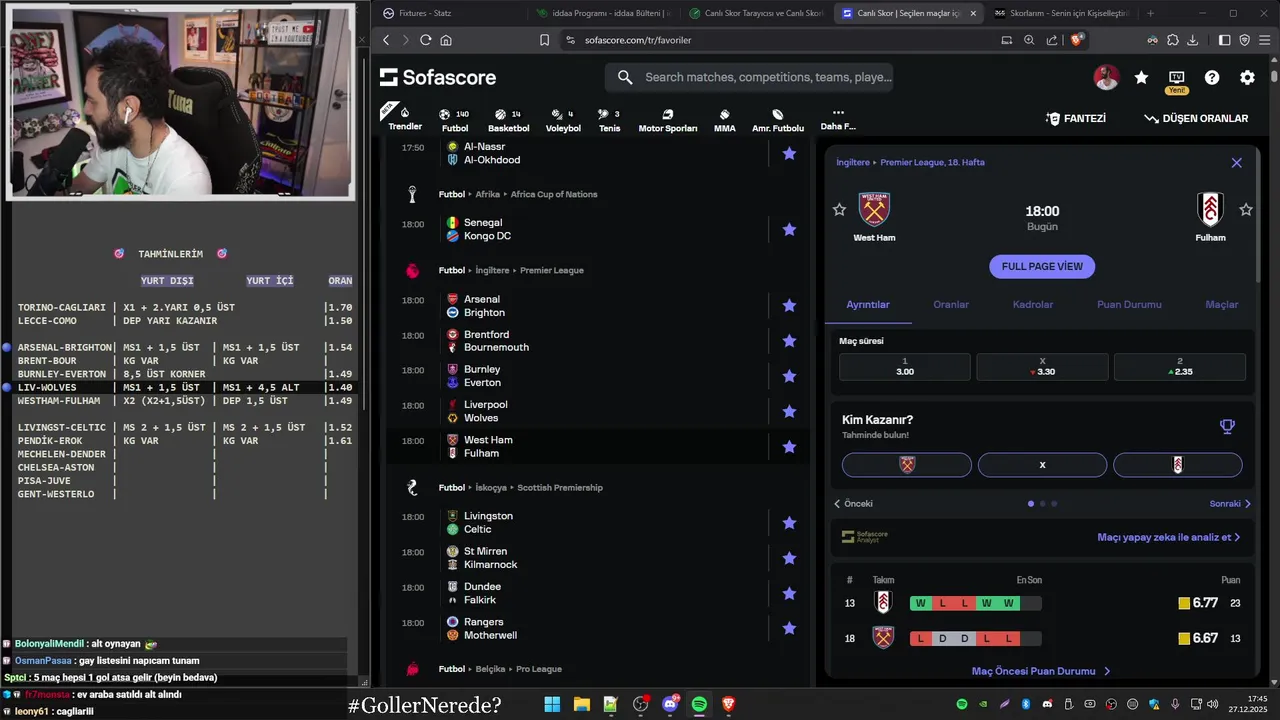The height and width of the screenshot is (720, 1280).
Task: Unfavorite the Brentford–Bournemouth match star
Action: (789, 341)
